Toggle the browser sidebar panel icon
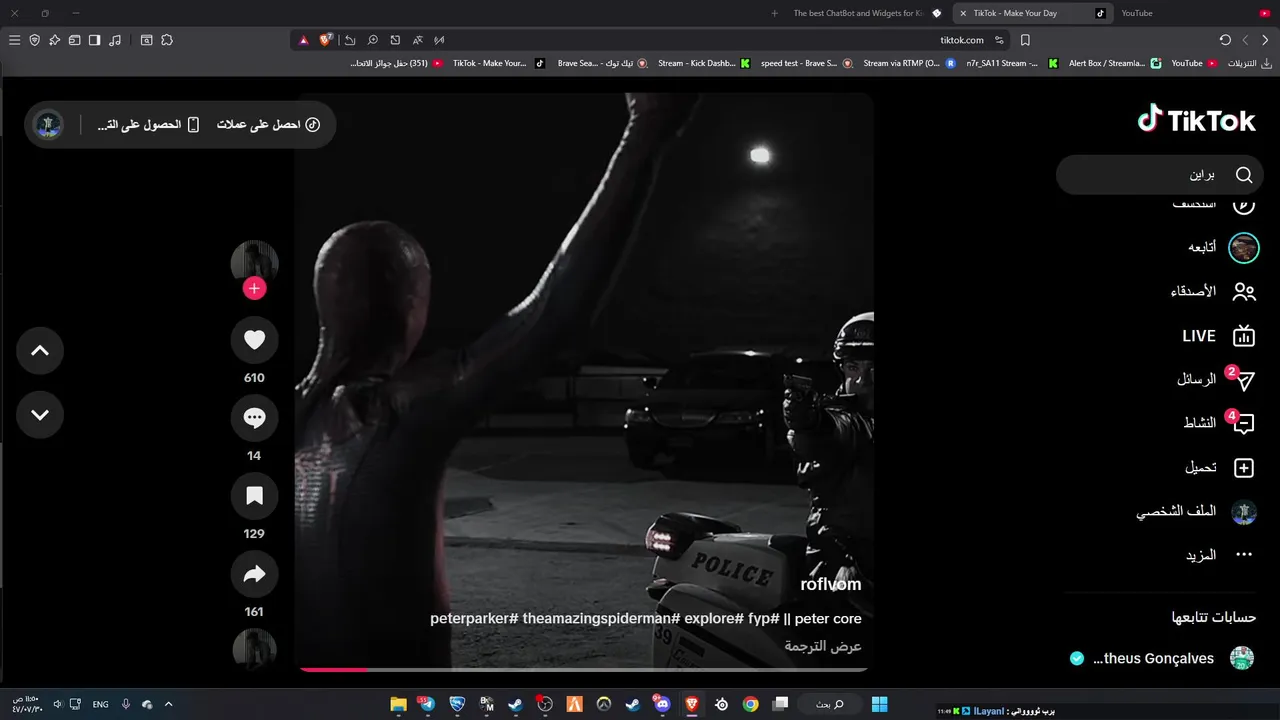Screen dimensions: 1280x720 [x=94, y=40]
